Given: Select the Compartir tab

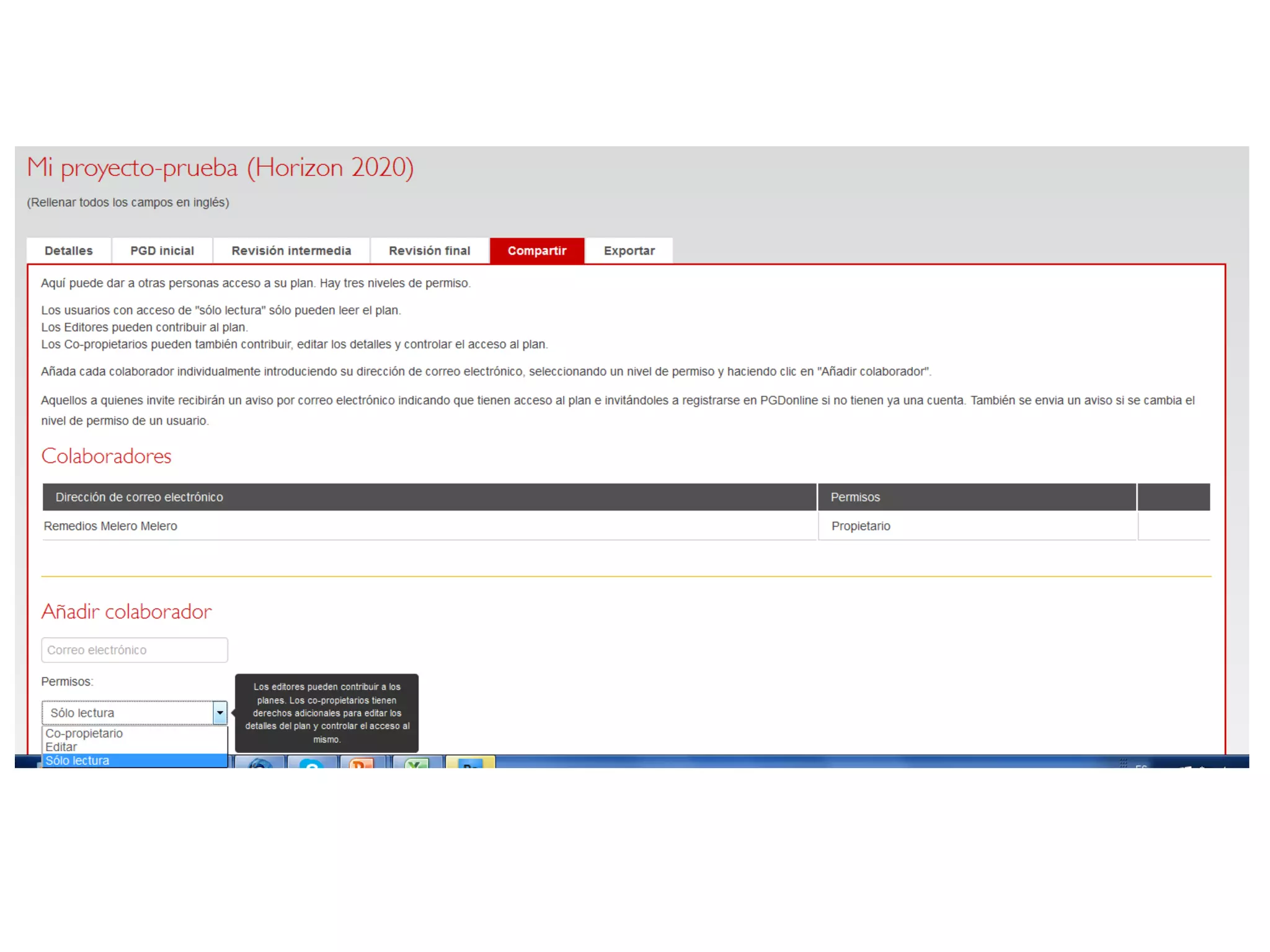Looking at the screenshot, I should coord(537,250).
